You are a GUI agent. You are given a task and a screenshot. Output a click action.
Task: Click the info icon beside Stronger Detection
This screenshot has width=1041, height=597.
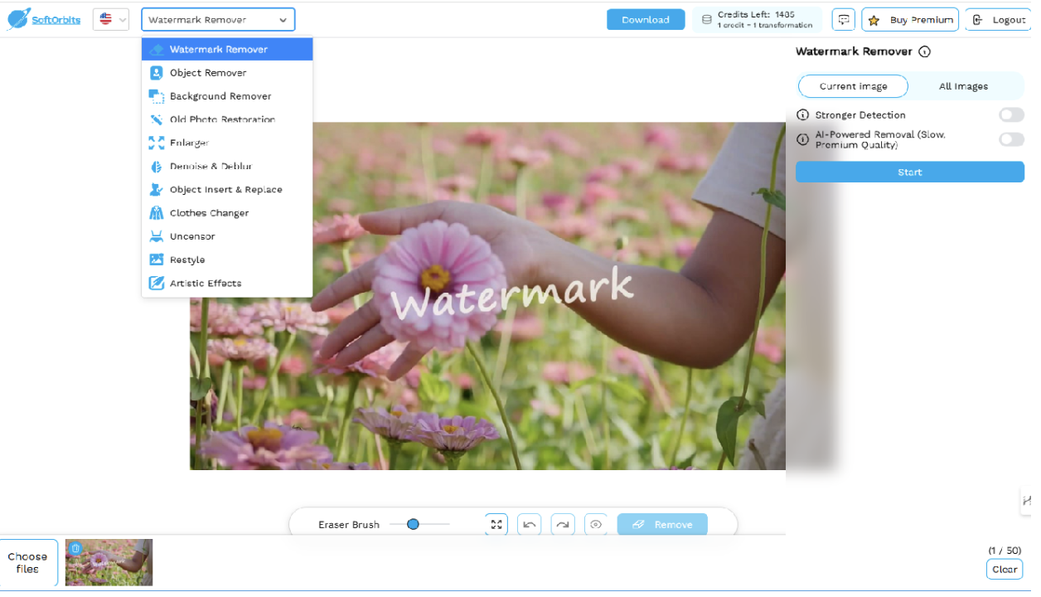(x=803, y=115)
